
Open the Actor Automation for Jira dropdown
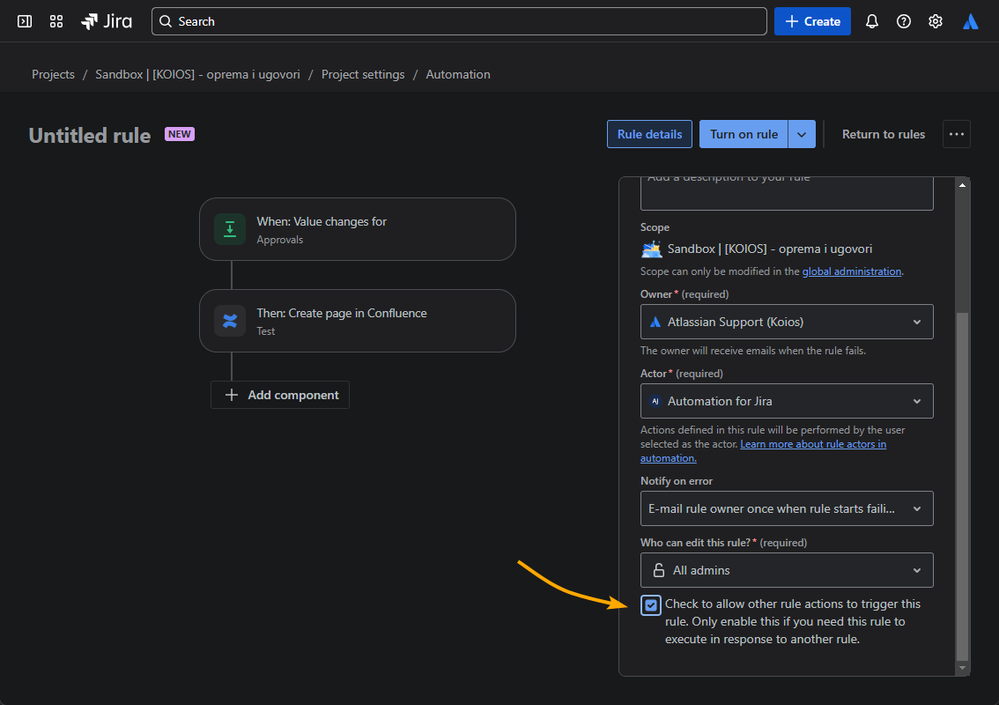(x=786, y=401)
